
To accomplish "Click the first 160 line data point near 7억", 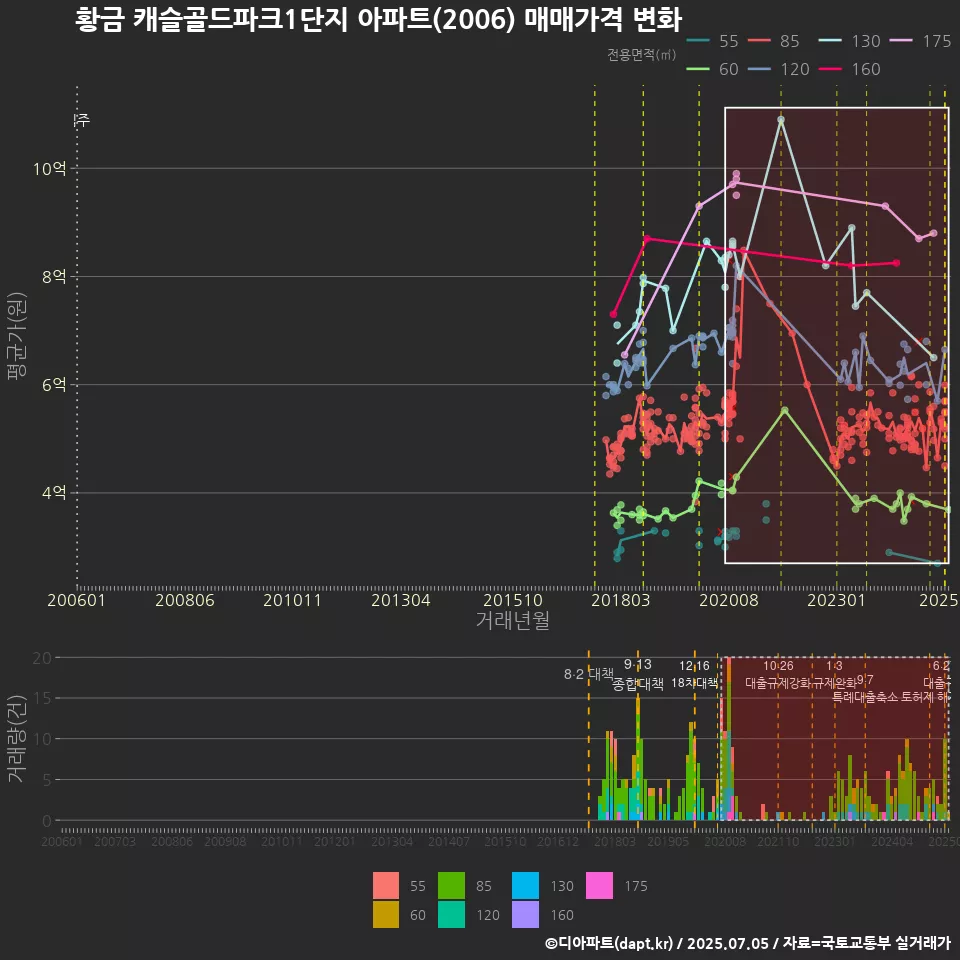I will tap(613, 314).
